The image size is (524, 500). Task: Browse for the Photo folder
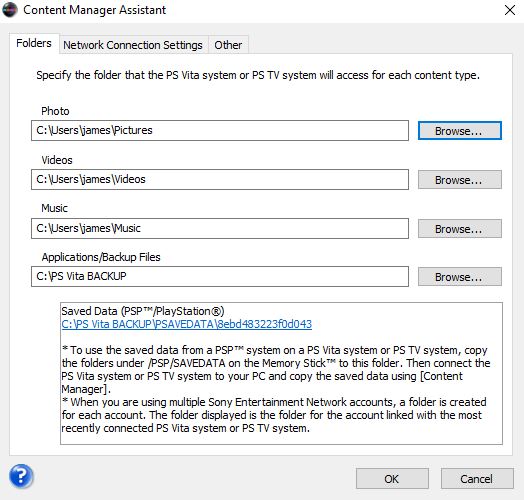460,131
